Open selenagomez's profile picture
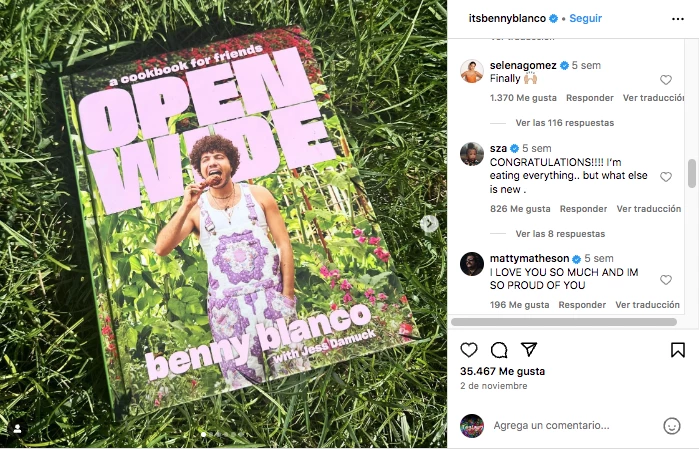 (x=472, y=71)
